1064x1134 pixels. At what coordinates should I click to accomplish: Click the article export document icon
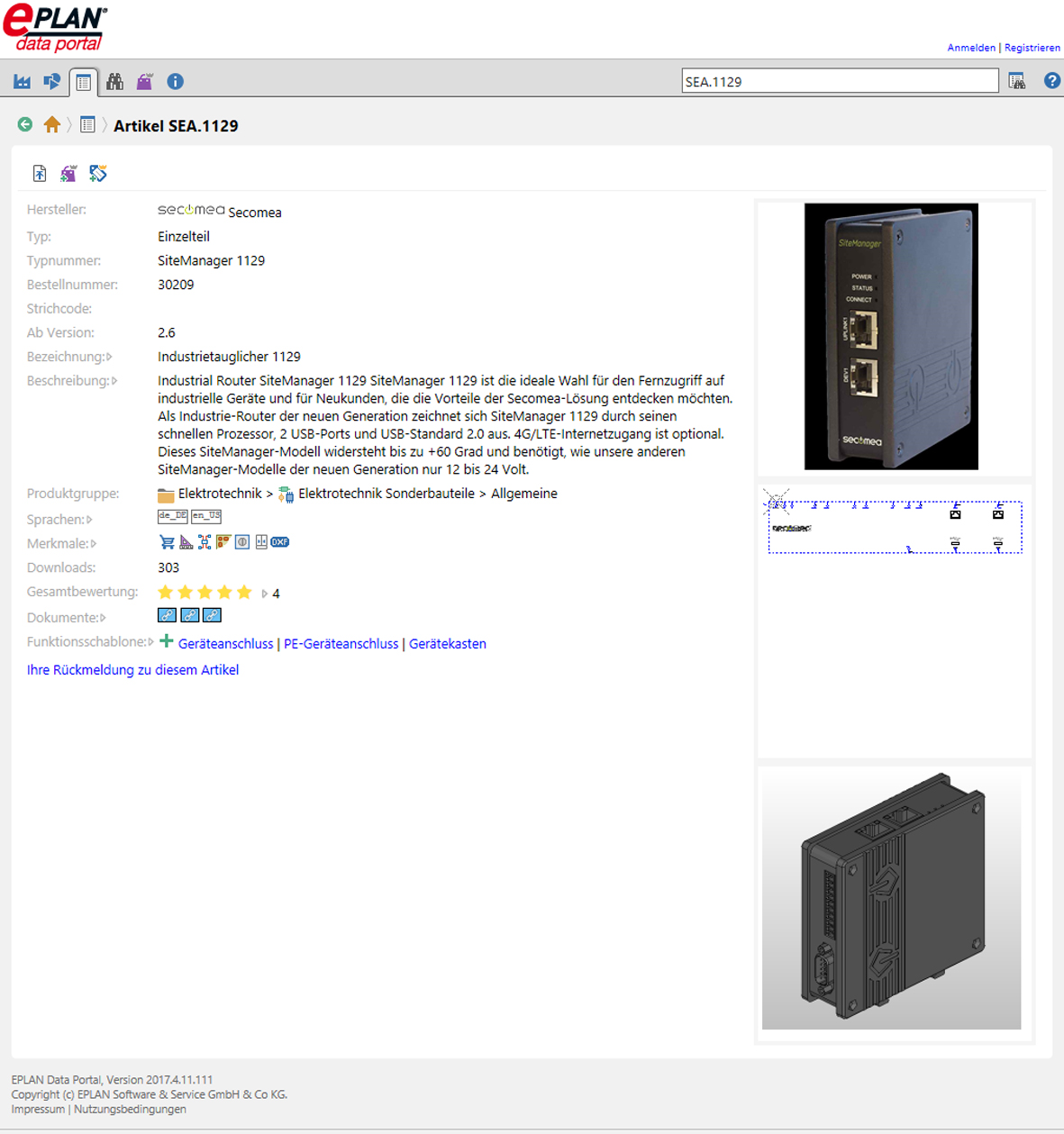[40, 174]
